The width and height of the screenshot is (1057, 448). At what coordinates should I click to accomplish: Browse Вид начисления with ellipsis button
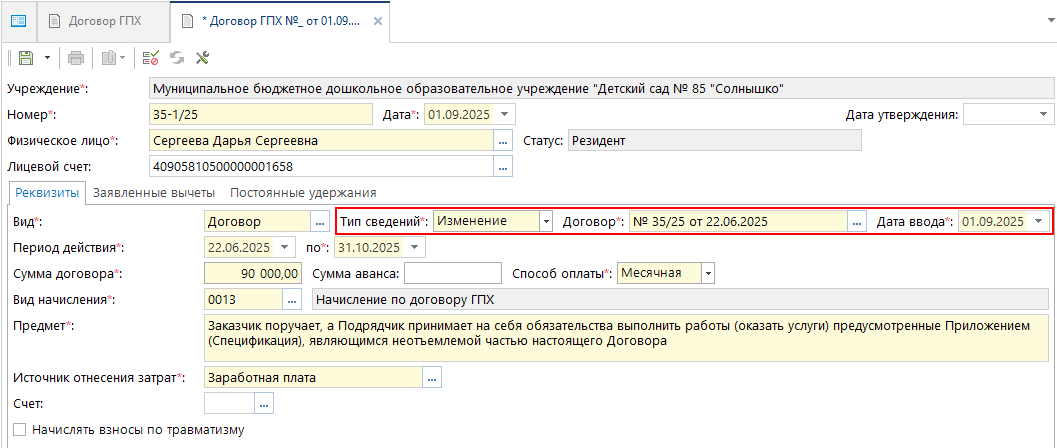point(291,299)
